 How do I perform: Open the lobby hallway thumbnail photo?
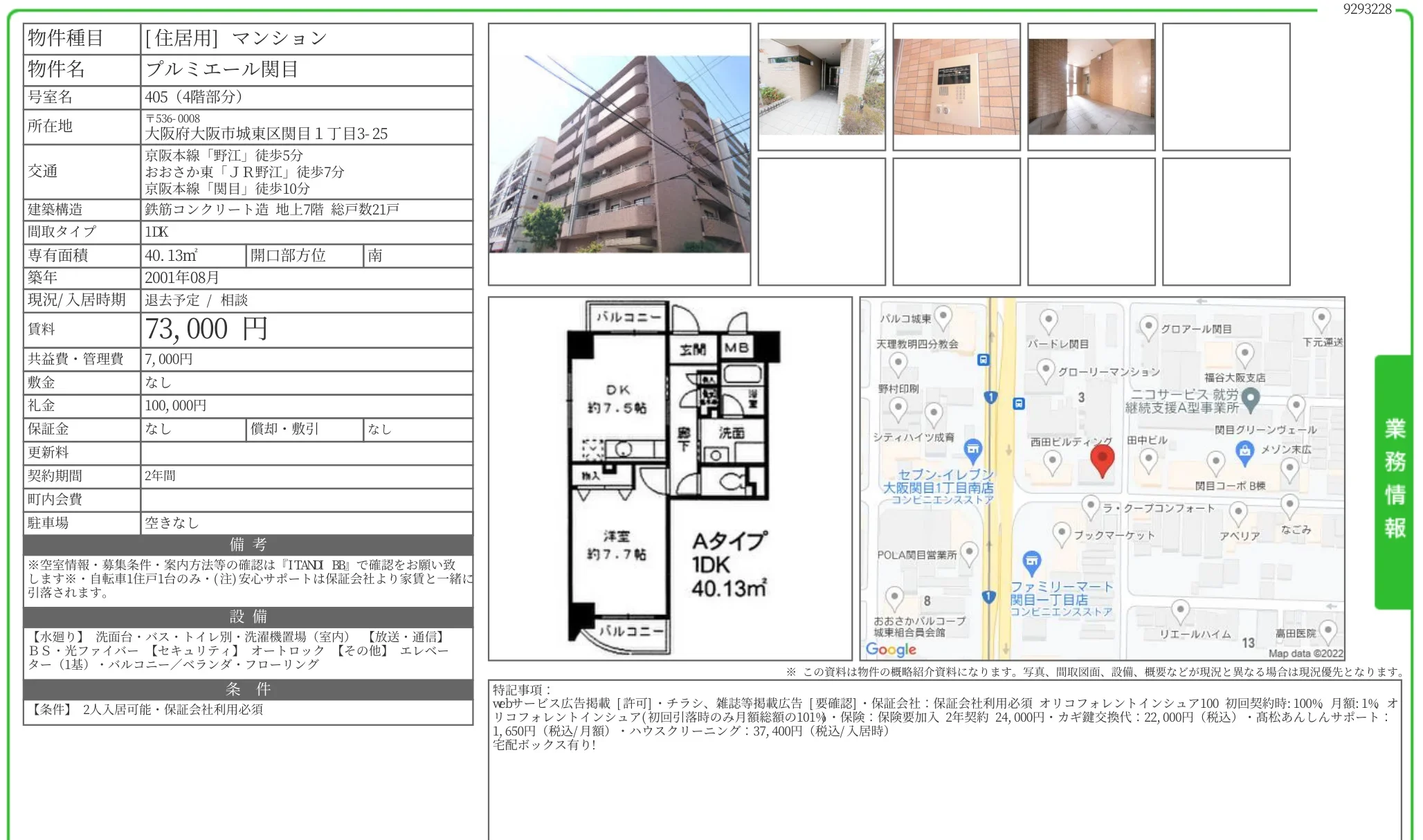point(1091,86)
